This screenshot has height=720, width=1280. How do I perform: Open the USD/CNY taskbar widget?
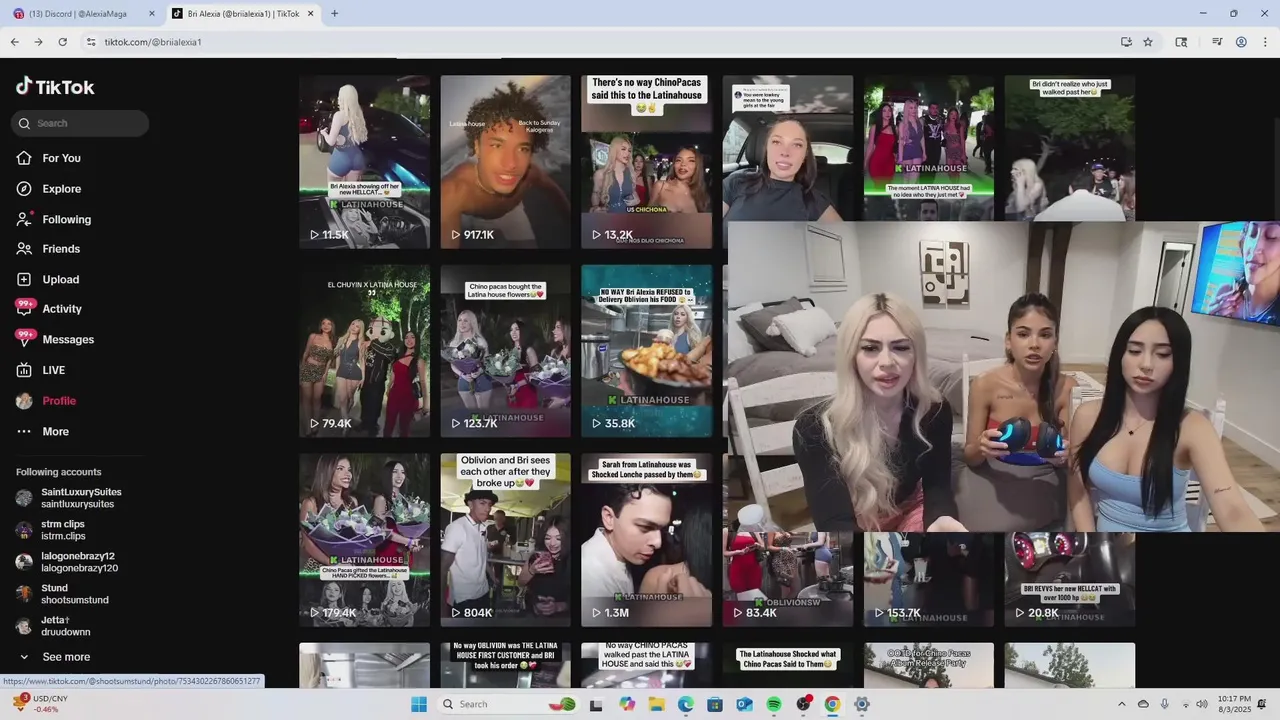[x=42, y=703]
